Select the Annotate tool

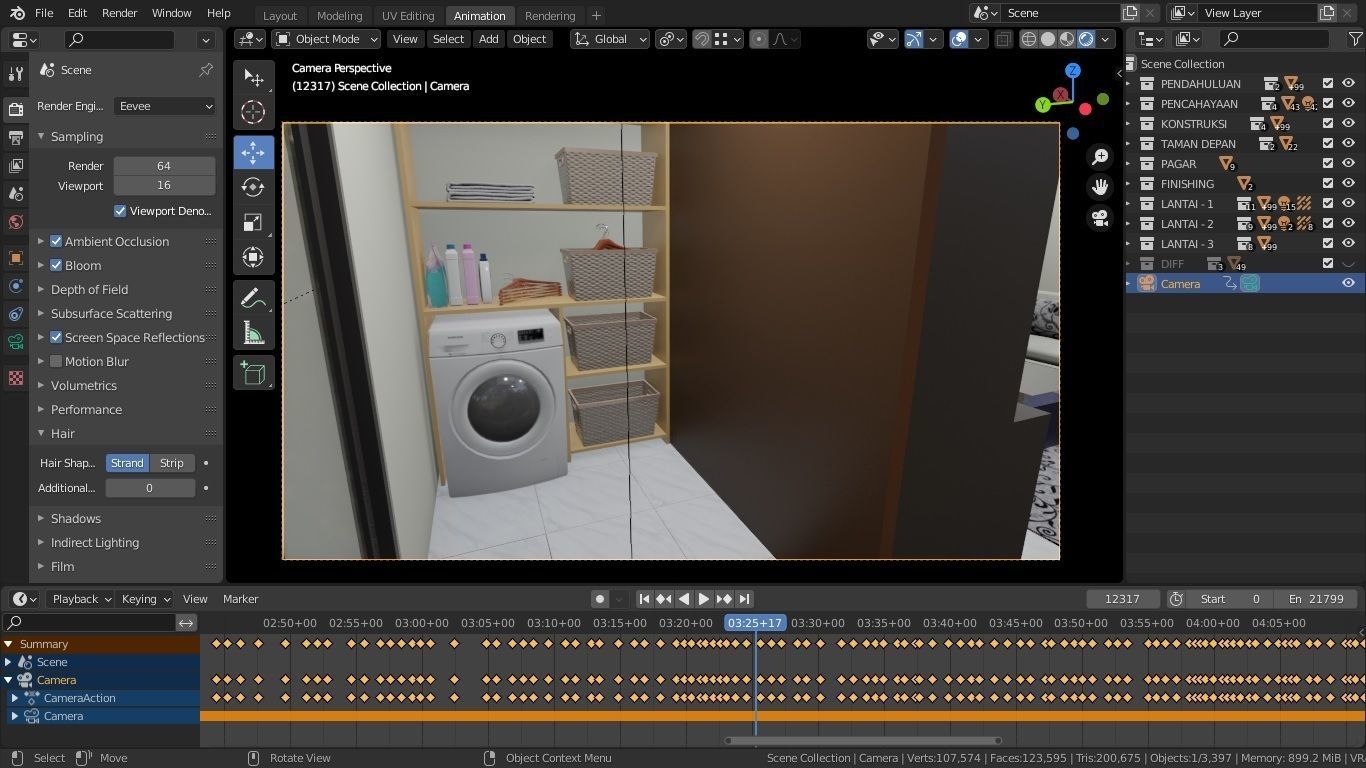click(x=253, y=298)
